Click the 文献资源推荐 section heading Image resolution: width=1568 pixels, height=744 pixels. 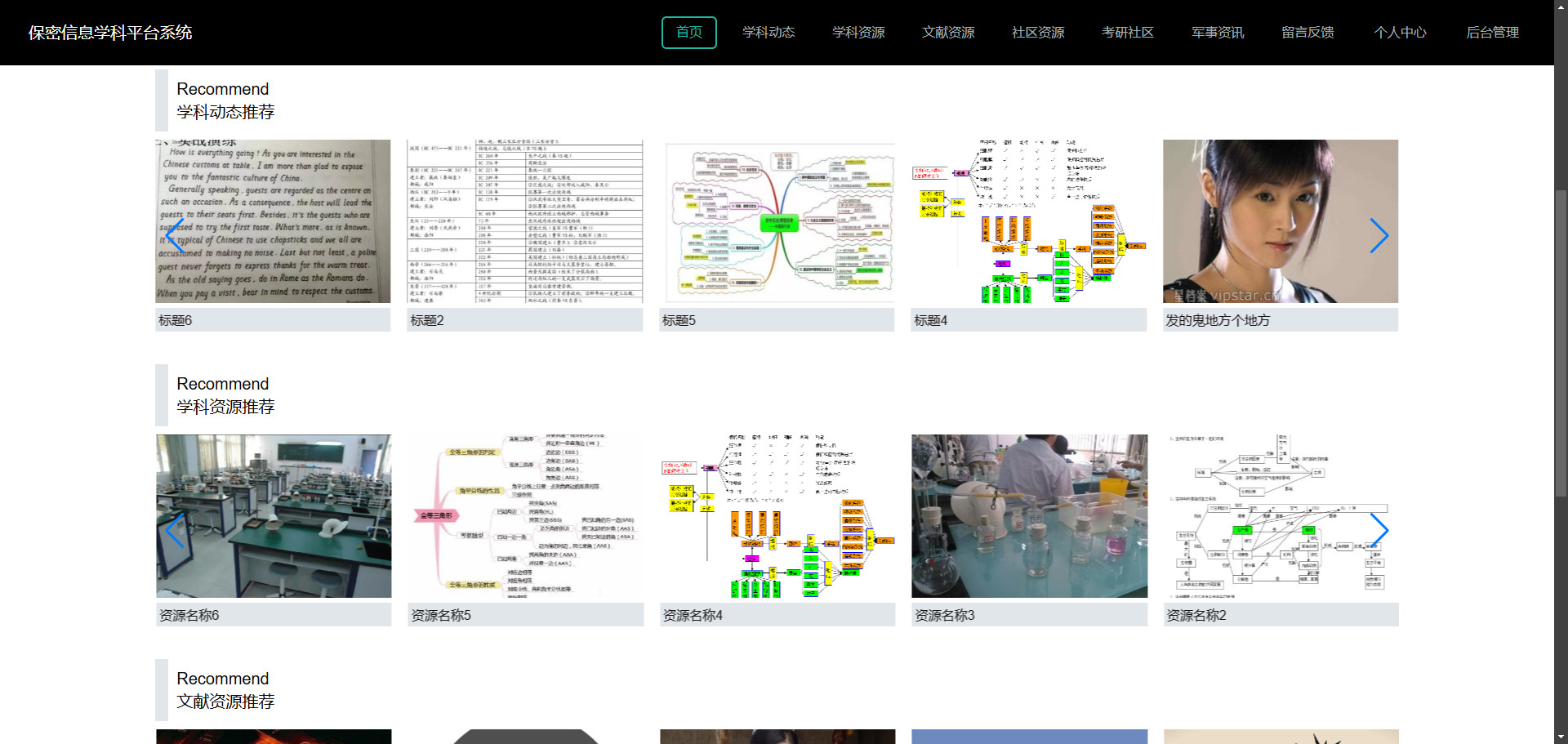tap(225, 702)
